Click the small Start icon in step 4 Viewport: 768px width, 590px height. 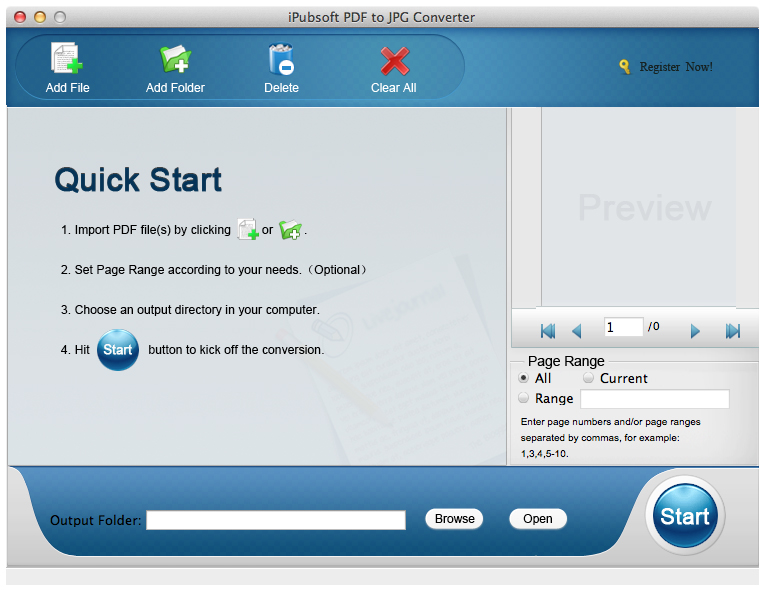point(118,350)
